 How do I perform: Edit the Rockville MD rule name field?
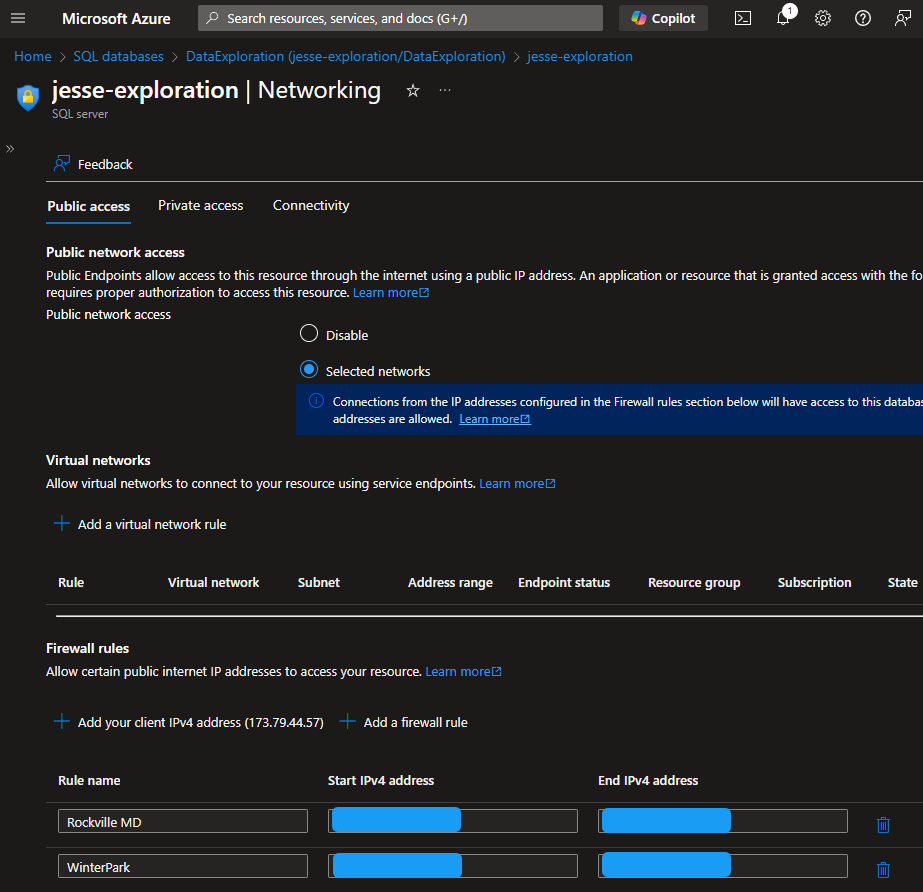click(x=182, y=821)
